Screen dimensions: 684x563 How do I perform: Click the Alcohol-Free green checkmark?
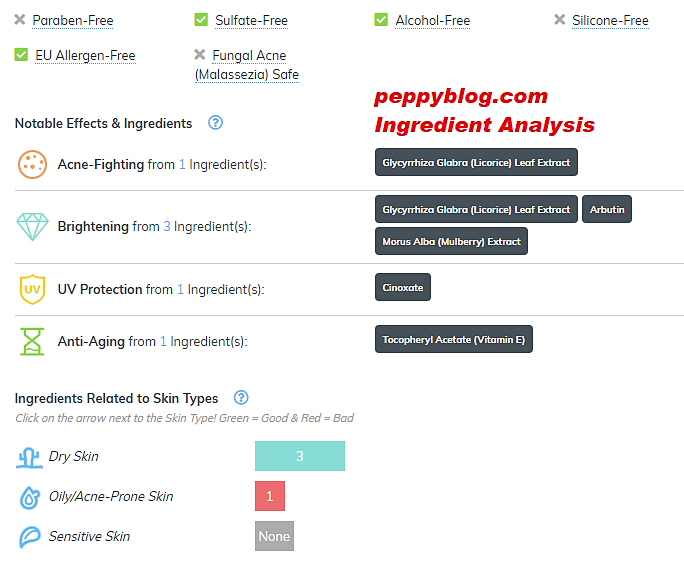(381, 20)
